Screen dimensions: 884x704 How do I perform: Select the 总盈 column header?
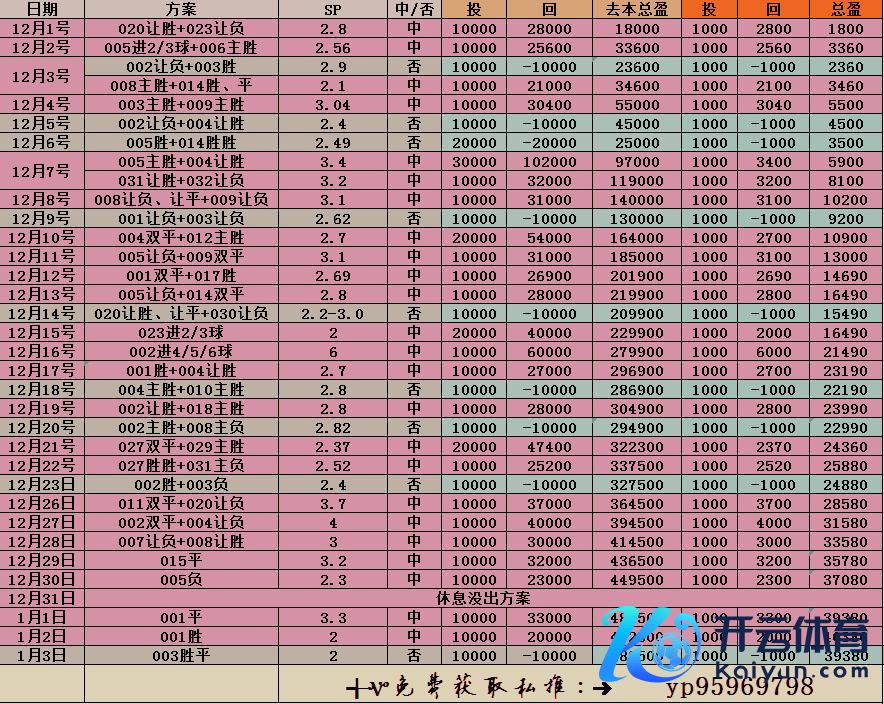coord(846,9)
